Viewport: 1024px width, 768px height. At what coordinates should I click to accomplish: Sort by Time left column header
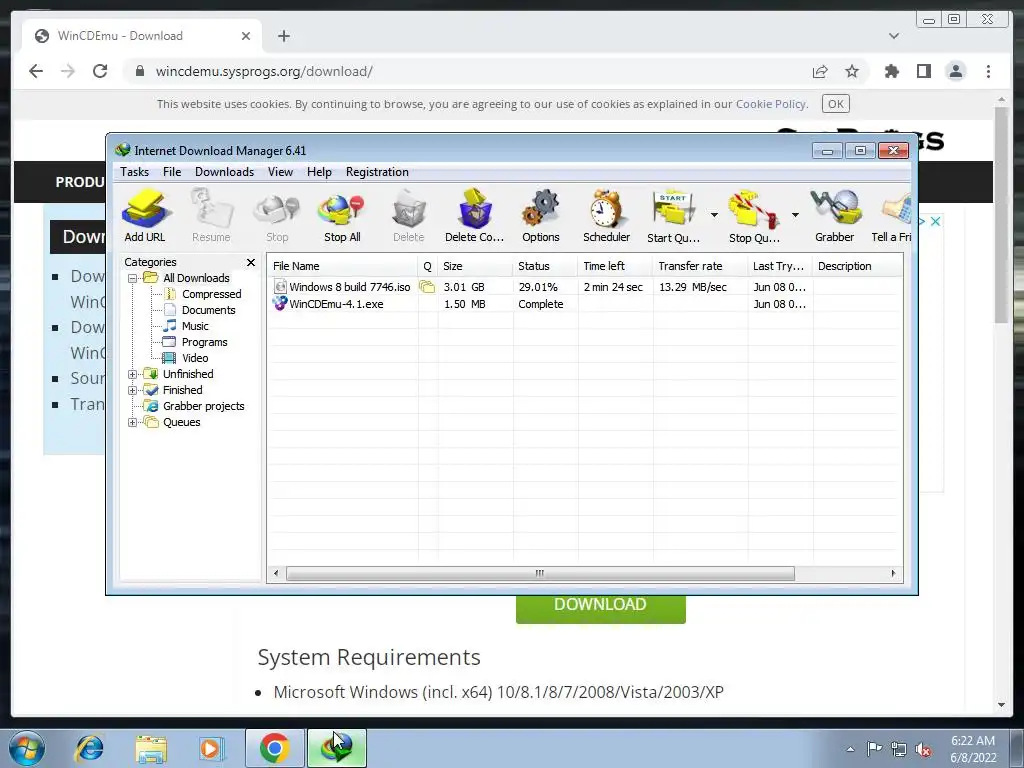[615, 266]
